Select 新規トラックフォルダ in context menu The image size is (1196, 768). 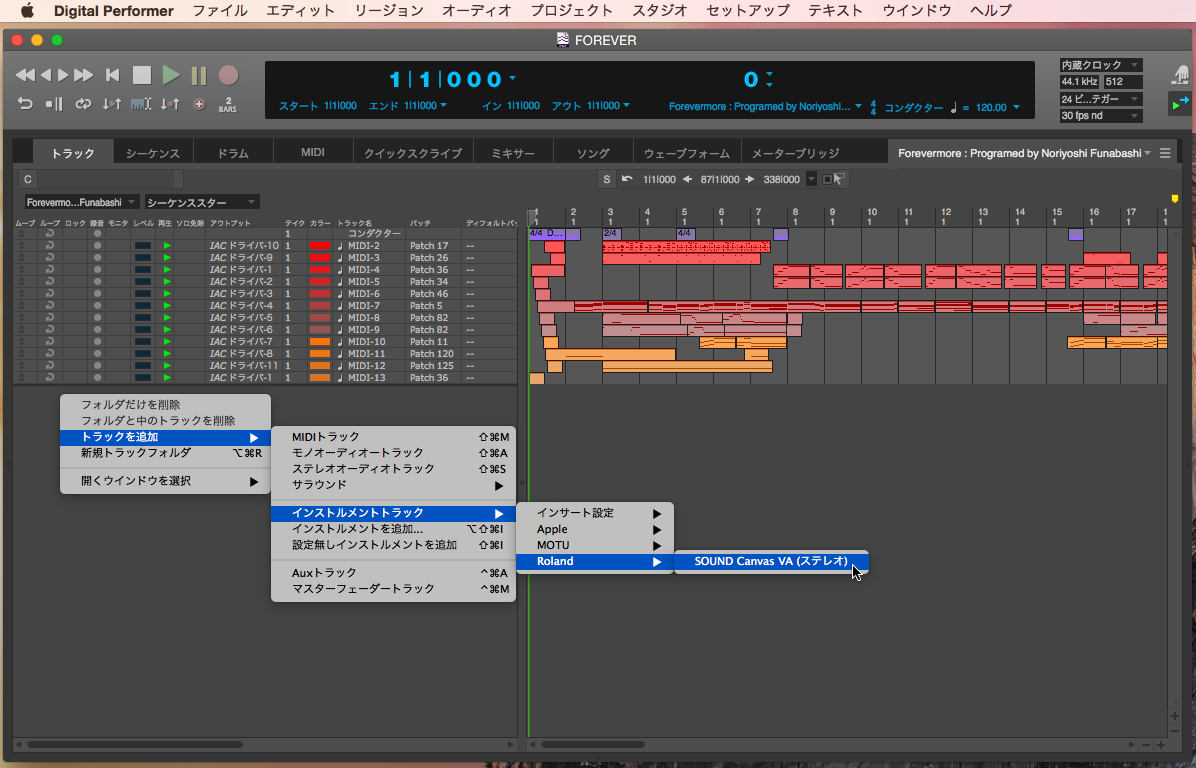166,453
